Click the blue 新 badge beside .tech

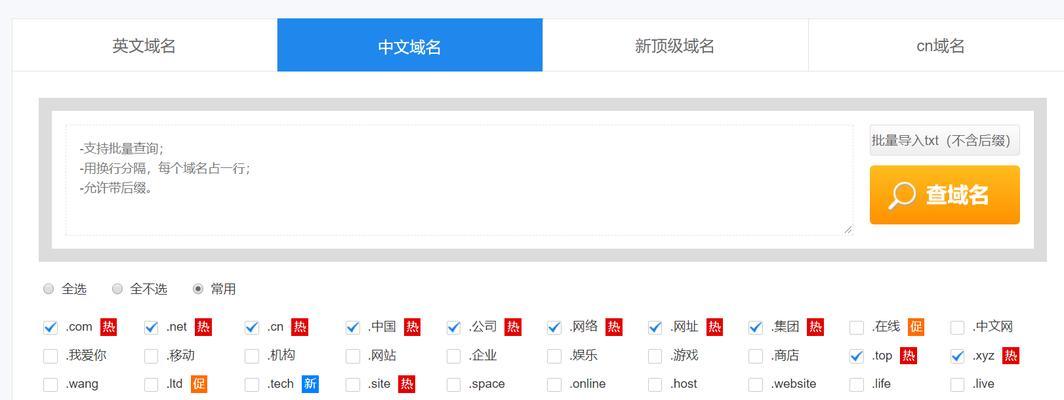click(x=310, y=384)
